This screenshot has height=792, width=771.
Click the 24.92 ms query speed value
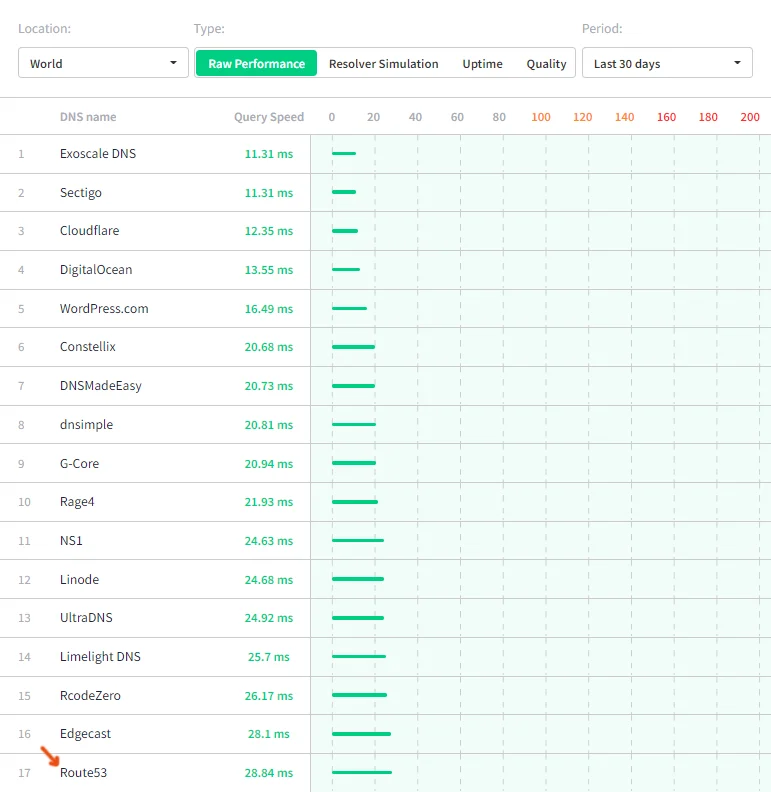(269, 618)
